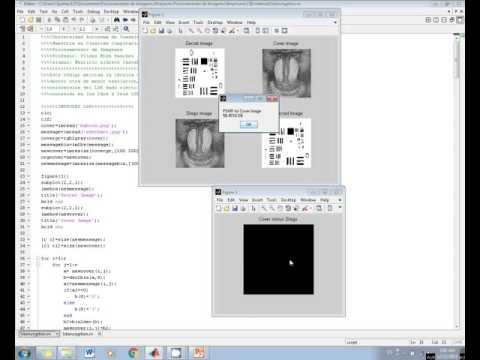Select second file tab at Editor bottom
This screenshot has height=360, width=480.
click(x=82, y=334)
